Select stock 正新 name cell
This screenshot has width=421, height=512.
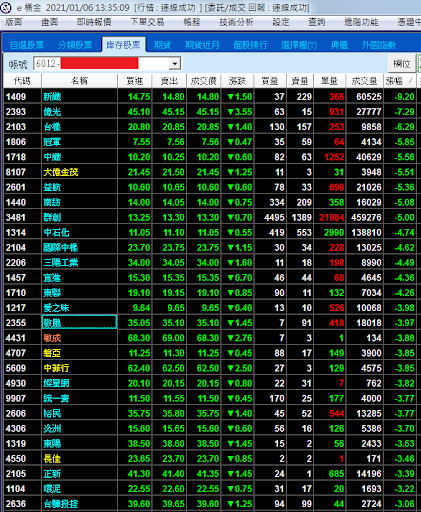79,474
